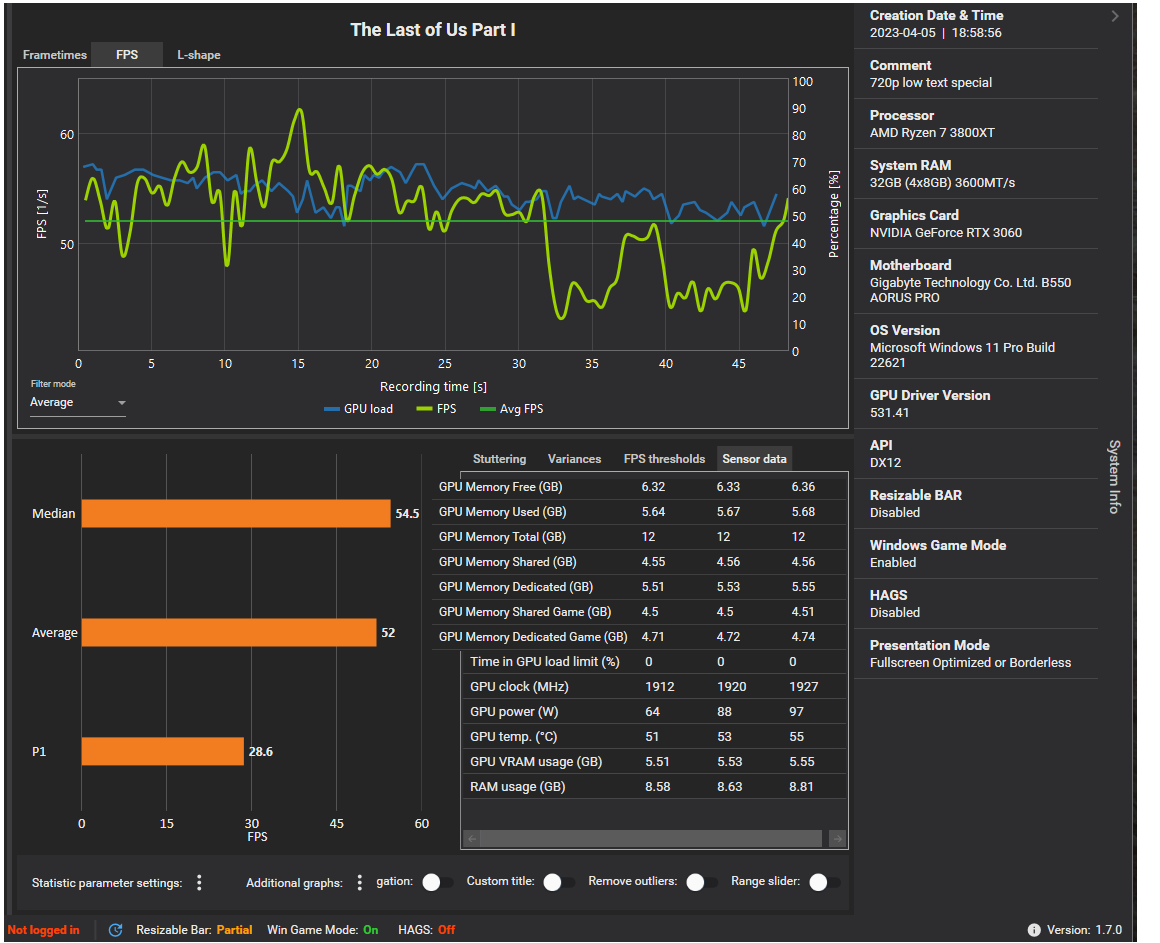
Task: Open the Variances tab
Action: 574,459
